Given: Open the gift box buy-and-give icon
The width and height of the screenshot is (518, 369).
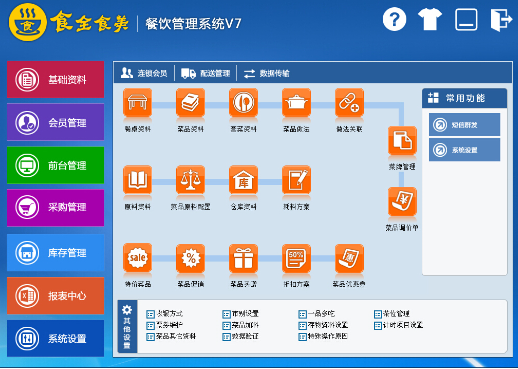Looking at the screenshot, I should [x=243, y=258].
